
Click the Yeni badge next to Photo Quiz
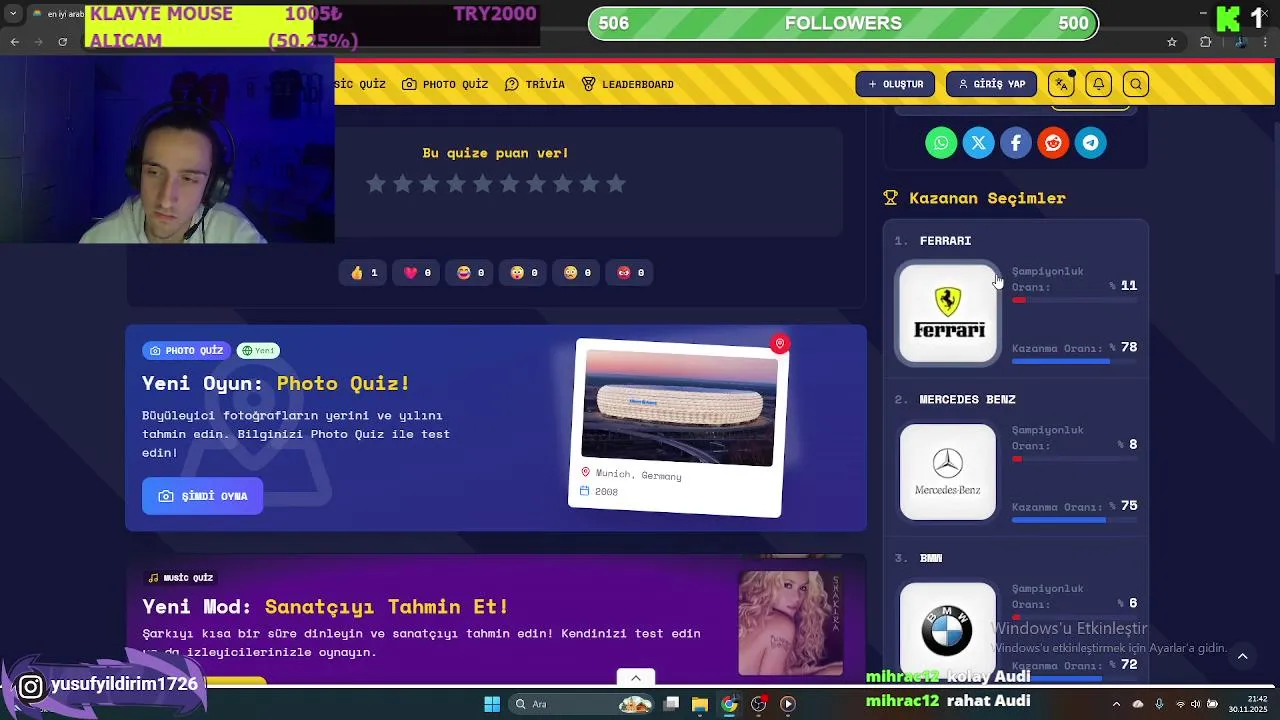click(258, 351)
